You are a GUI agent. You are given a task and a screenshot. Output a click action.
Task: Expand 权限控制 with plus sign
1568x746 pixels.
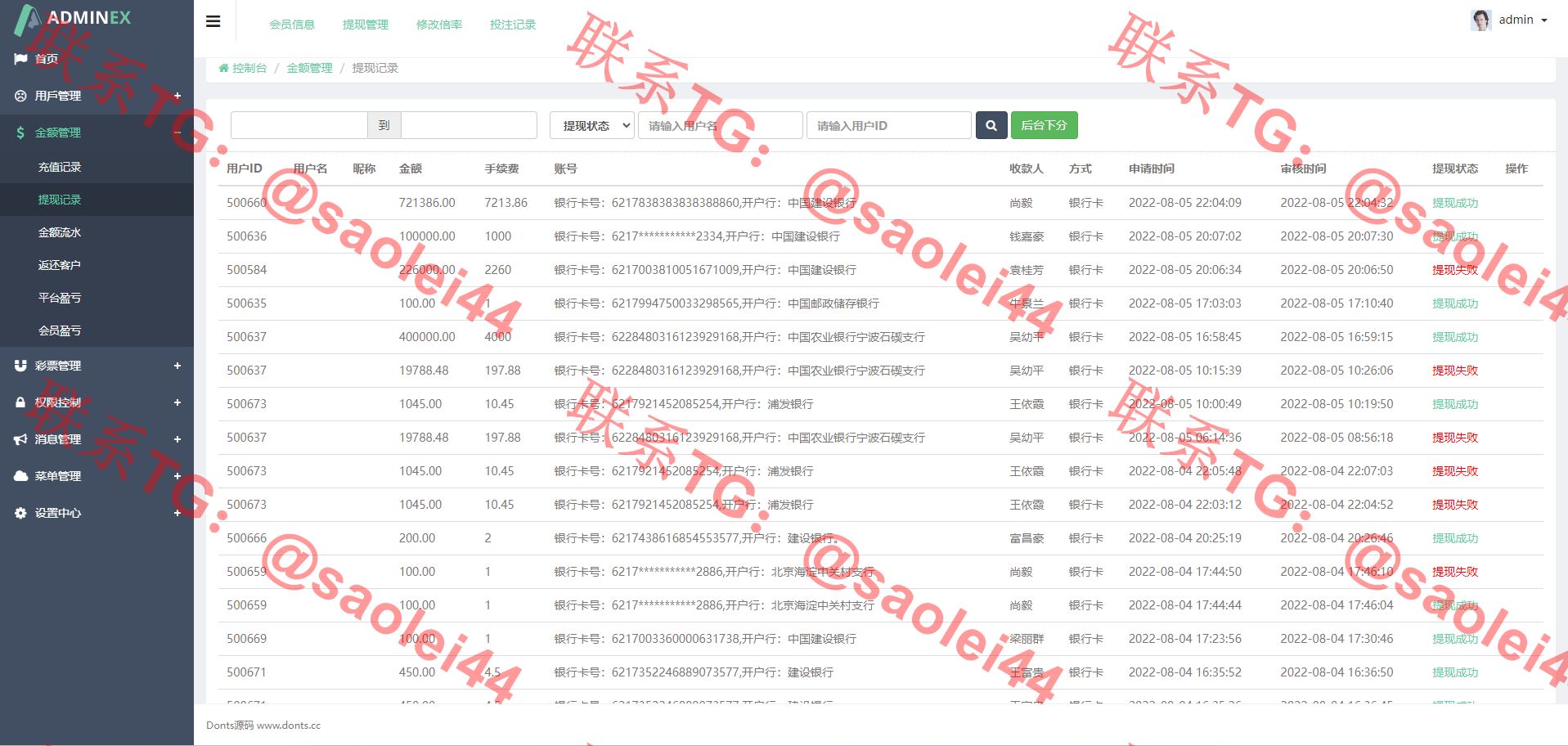coord(177,402)
